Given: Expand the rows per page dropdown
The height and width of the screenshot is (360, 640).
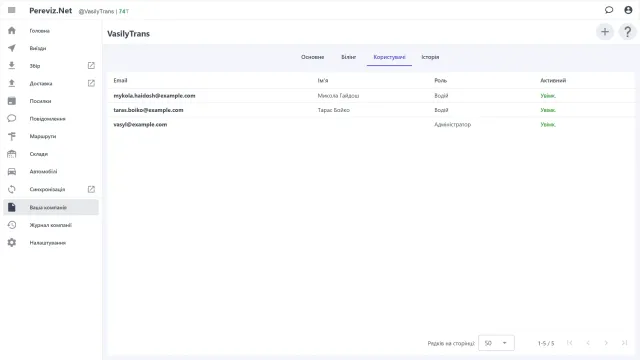Looking at the screenshot, I should click(x=496, y=343).
